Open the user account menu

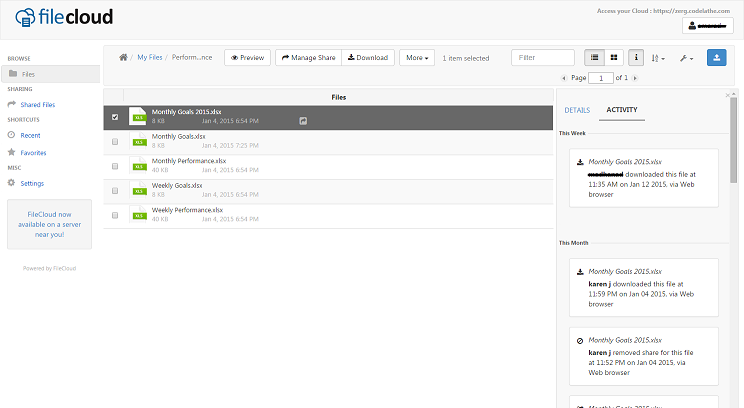[707, 26]
